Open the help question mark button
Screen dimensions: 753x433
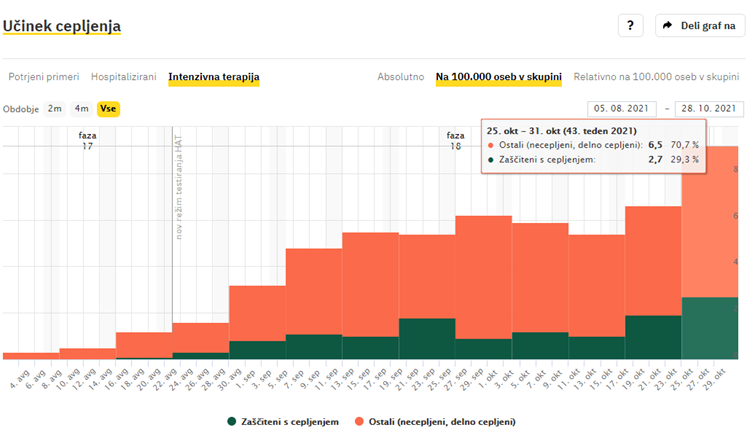click(630, 25)
